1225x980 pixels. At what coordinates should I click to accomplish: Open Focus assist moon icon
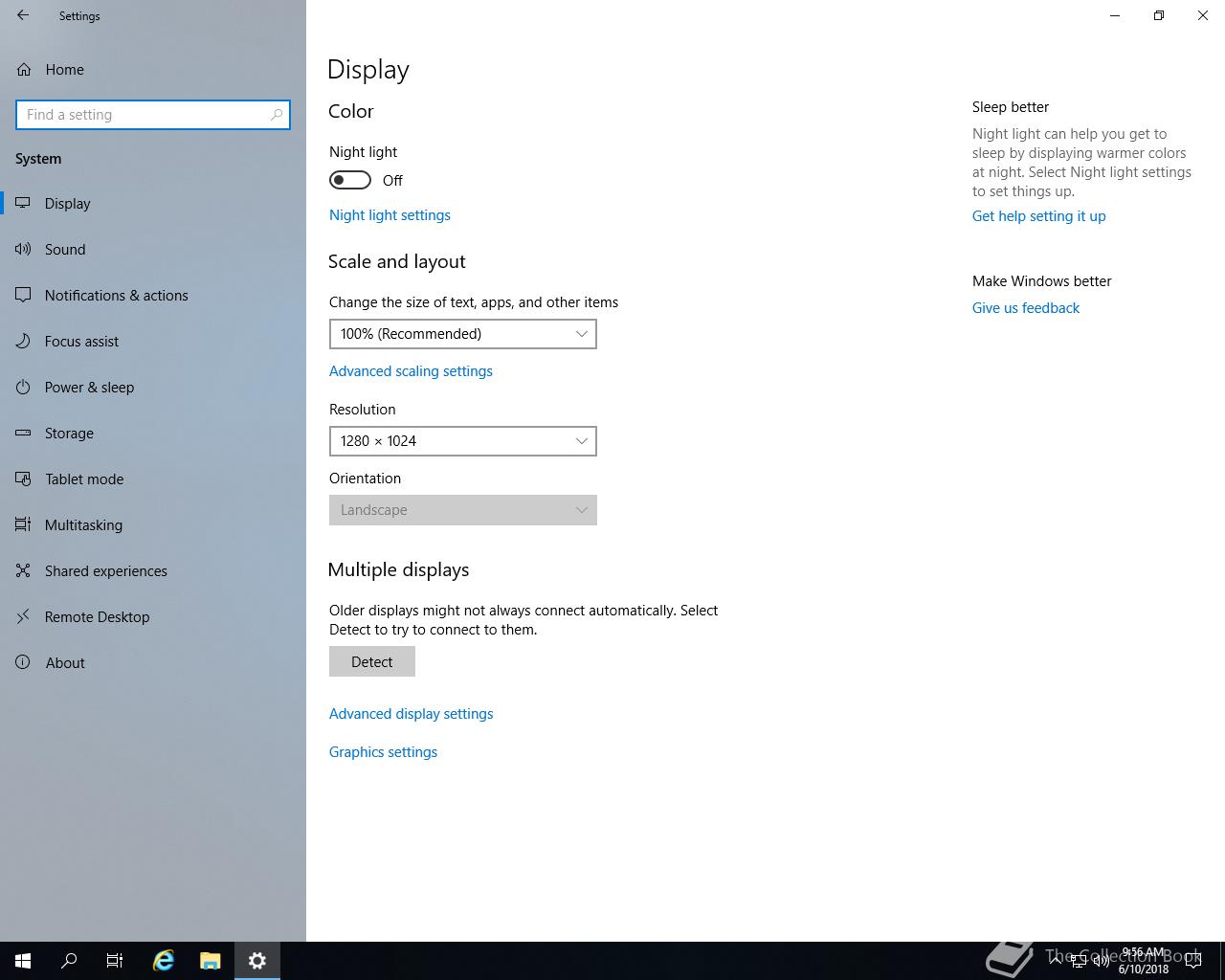(x=23, y=341)
